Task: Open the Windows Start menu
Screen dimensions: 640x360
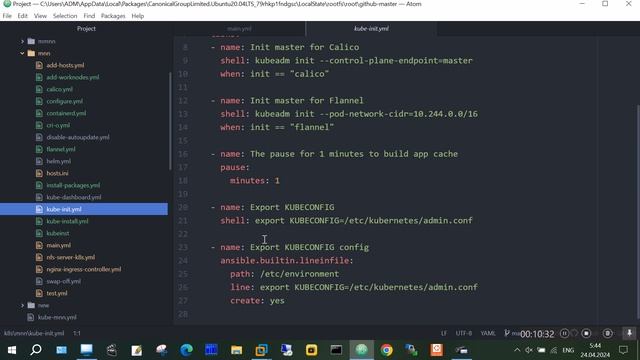Action: pos(11,350)
